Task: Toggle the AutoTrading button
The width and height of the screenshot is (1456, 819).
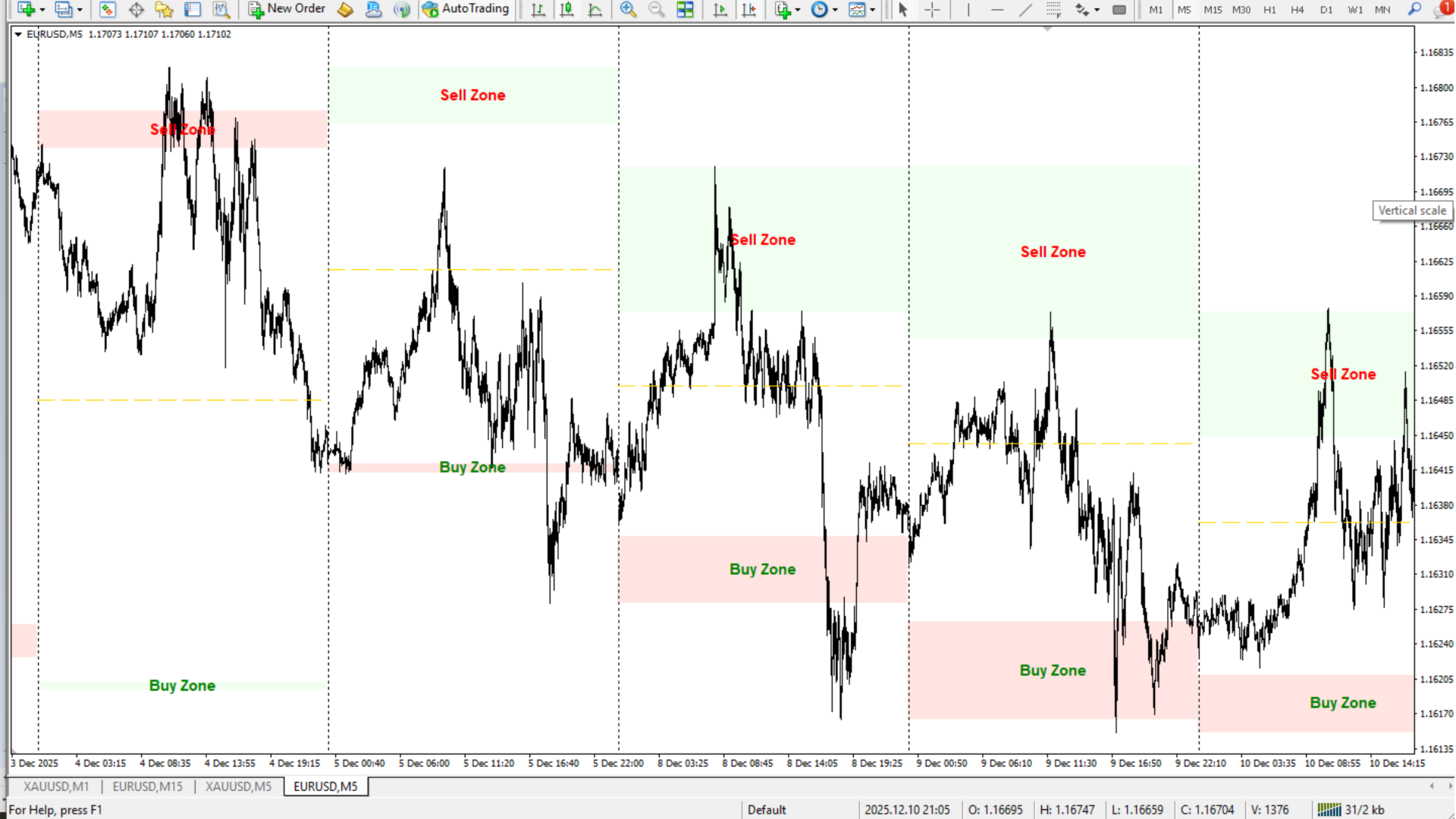Action: click(x=466, y=9)
